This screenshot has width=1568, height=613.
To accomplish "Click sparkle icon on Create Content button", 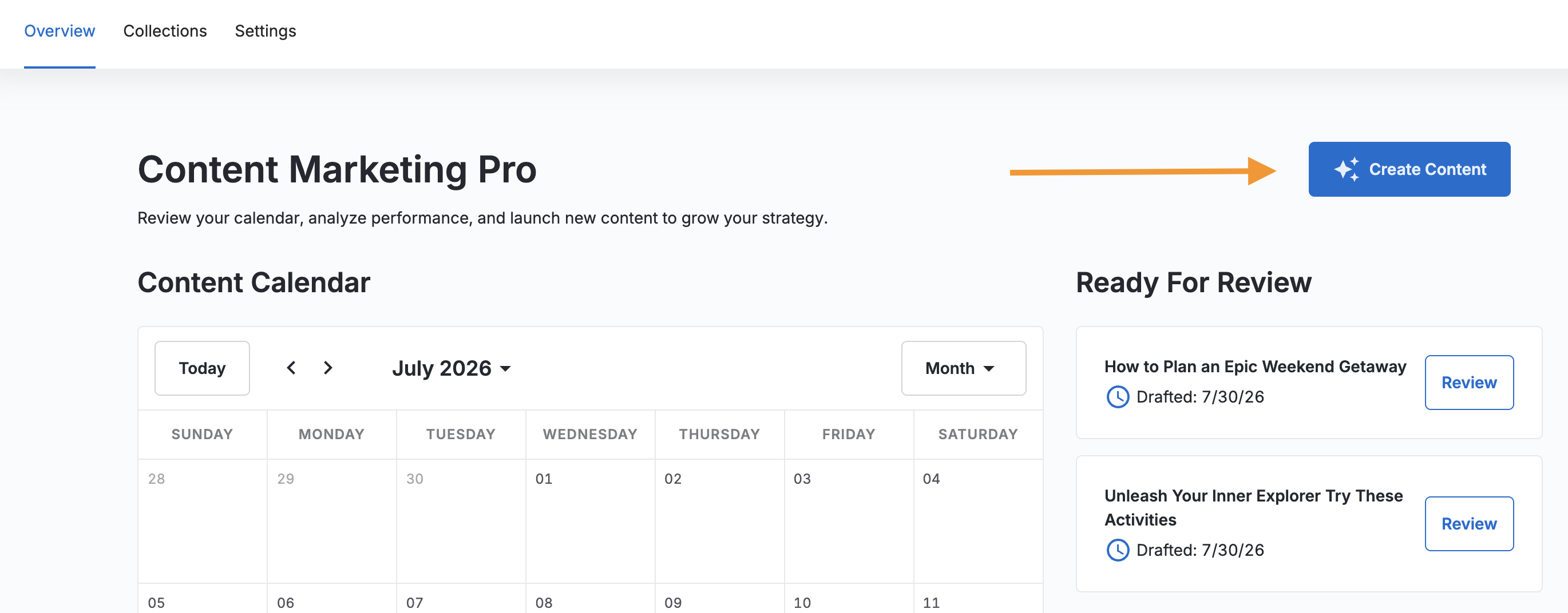I will (1347, 169).
